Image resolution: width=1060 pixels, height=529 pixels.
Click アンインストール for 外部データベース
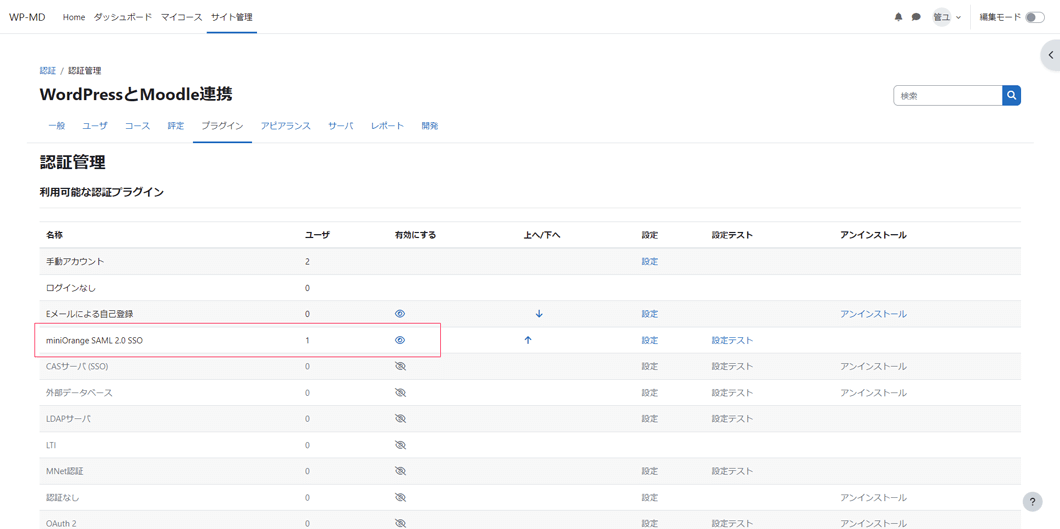pyautogui.click(x=873, y=393)
